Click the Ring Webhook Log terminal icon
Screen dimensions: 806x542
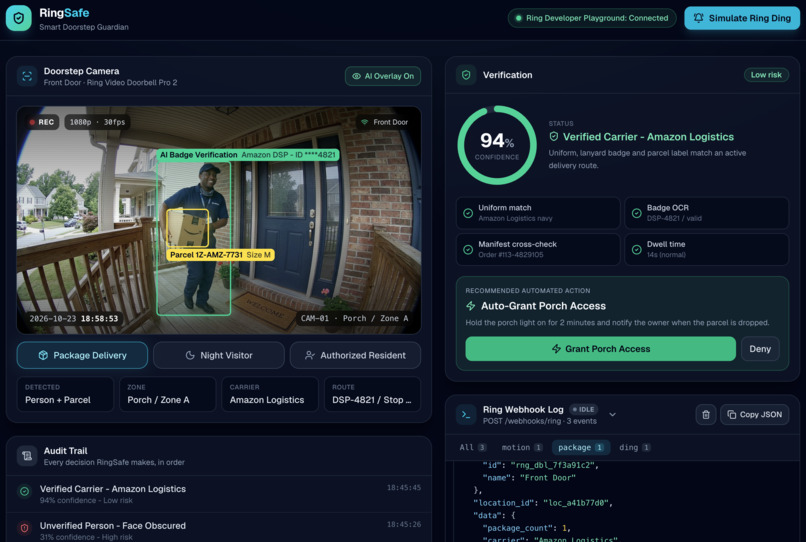pyautogui.click(x=466, y=414)
